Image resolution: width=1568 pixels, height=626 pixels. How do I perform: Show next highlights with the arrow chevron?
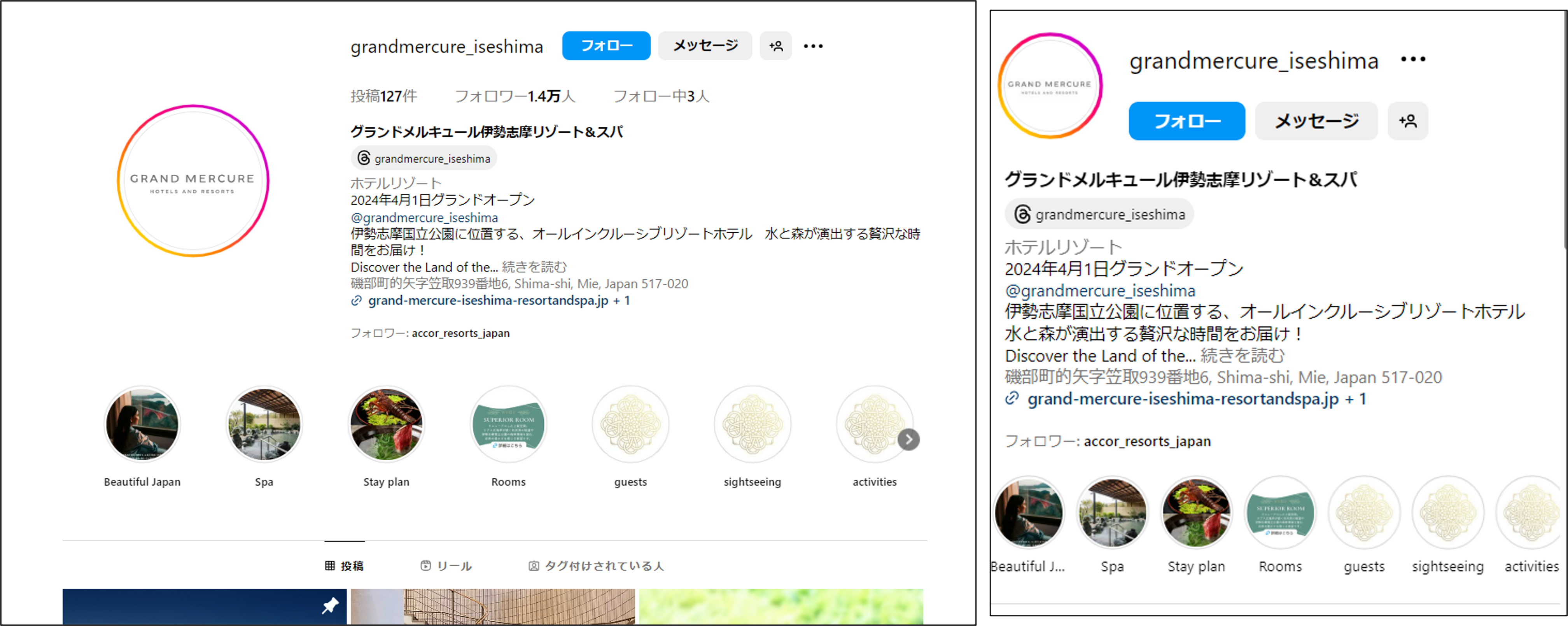pyautogui.click(x=908, y=439)
